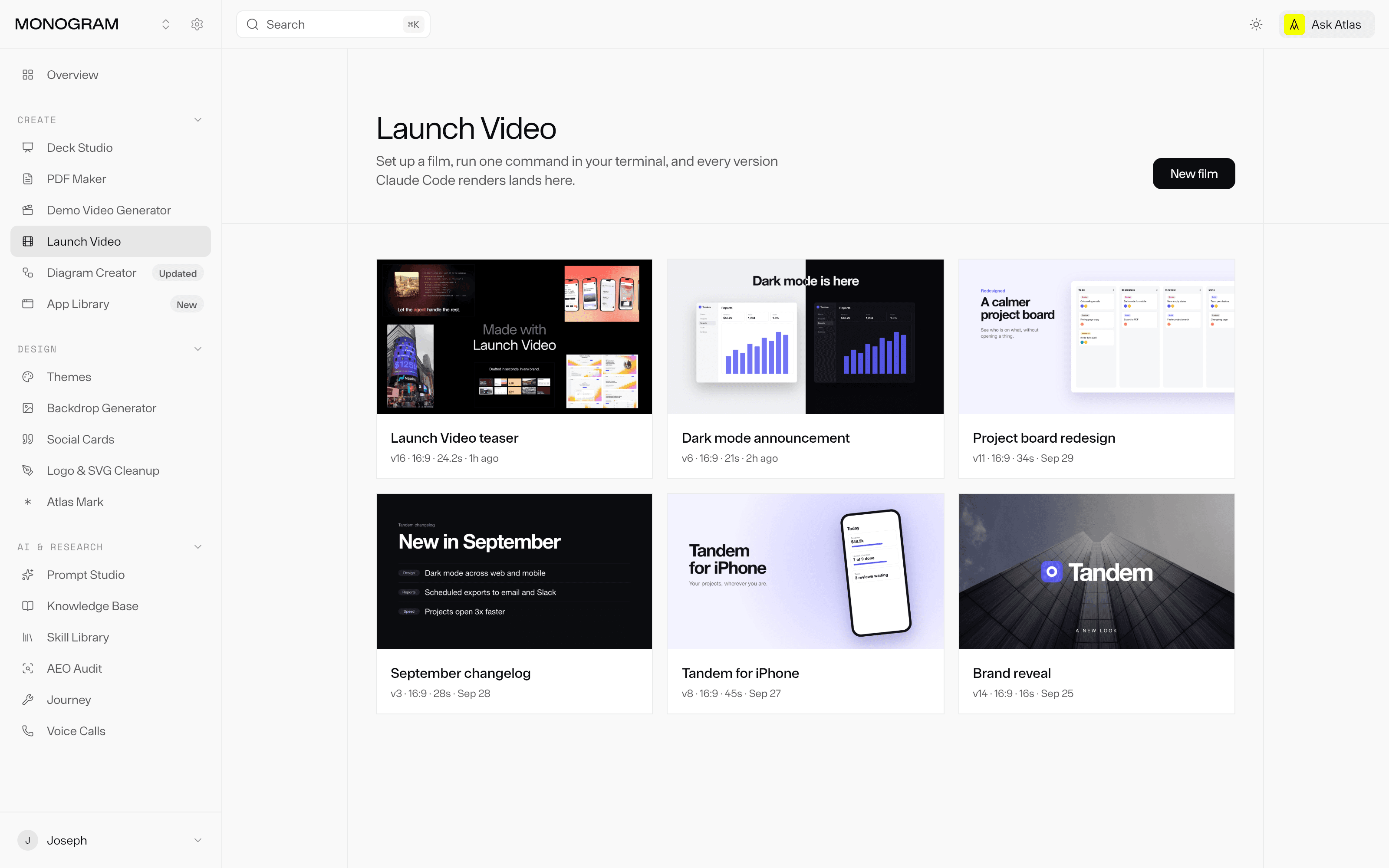Click the New film button
Image resolution: width=1389 pixels, height=868 pixels.
[x=1194, y=173]
